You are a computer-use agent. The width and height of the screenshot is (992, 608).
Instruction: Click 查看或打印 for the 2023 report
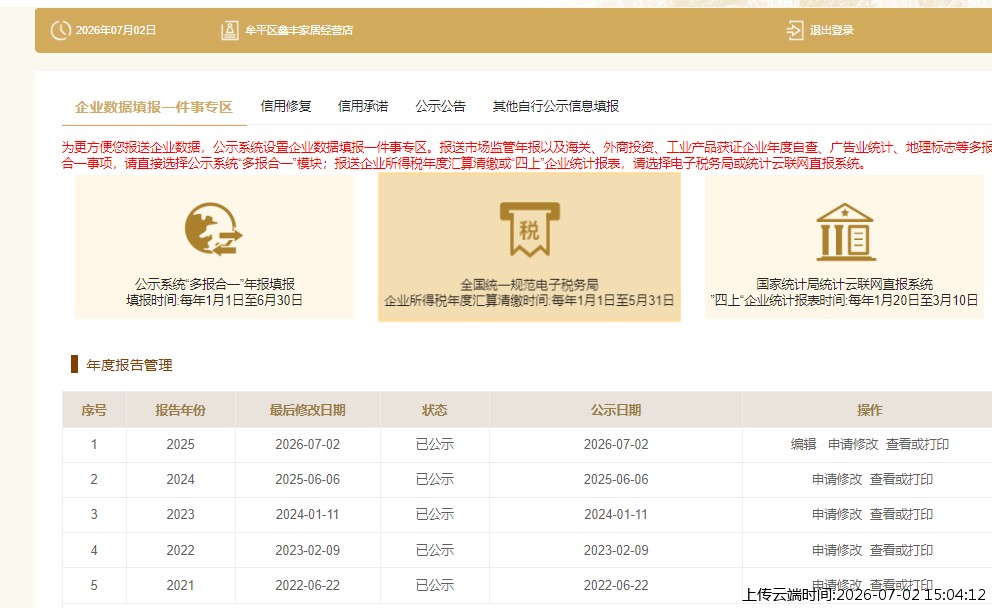pyautogui.click(x=902, y=514)
